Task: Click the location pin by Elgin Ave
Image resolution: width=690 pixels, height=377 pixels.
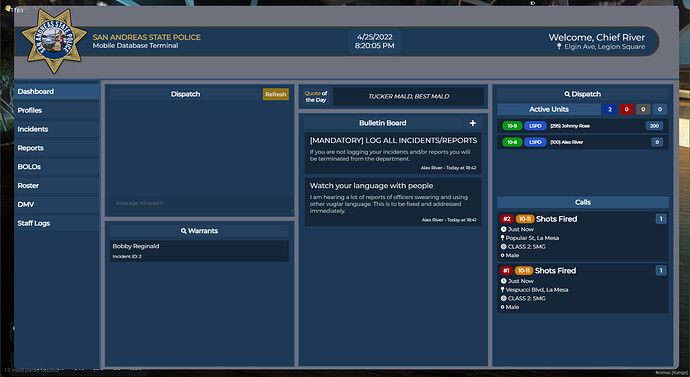Action: click(559, 47)
